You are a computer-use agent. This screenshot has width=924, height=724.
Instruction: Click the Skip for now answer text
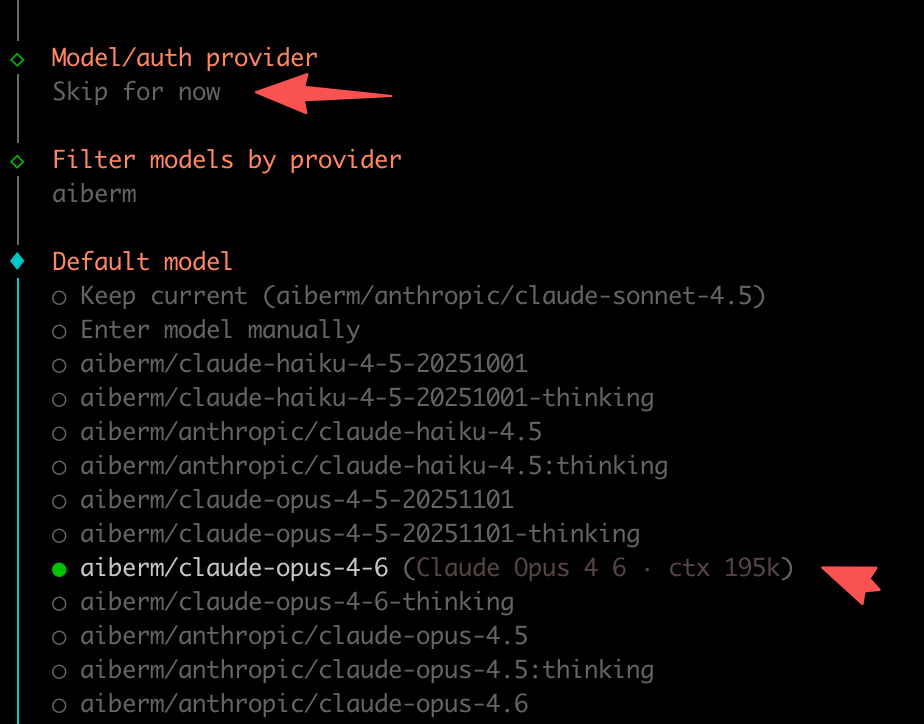[x=136, y=93]
